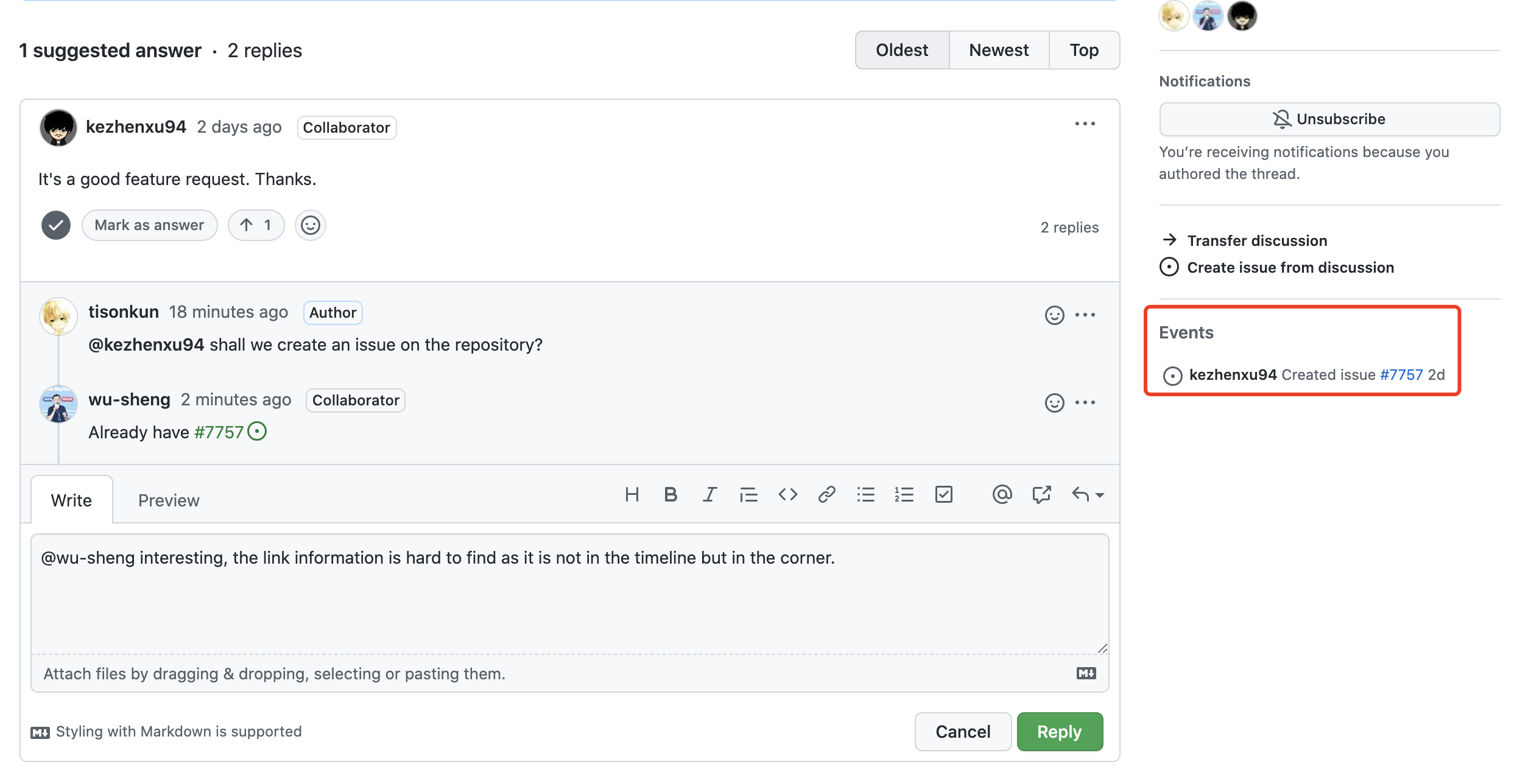This screenshot has width=1531, height=784.
Task: Add a task list checkbox icon
Action: tap(943, 495)
